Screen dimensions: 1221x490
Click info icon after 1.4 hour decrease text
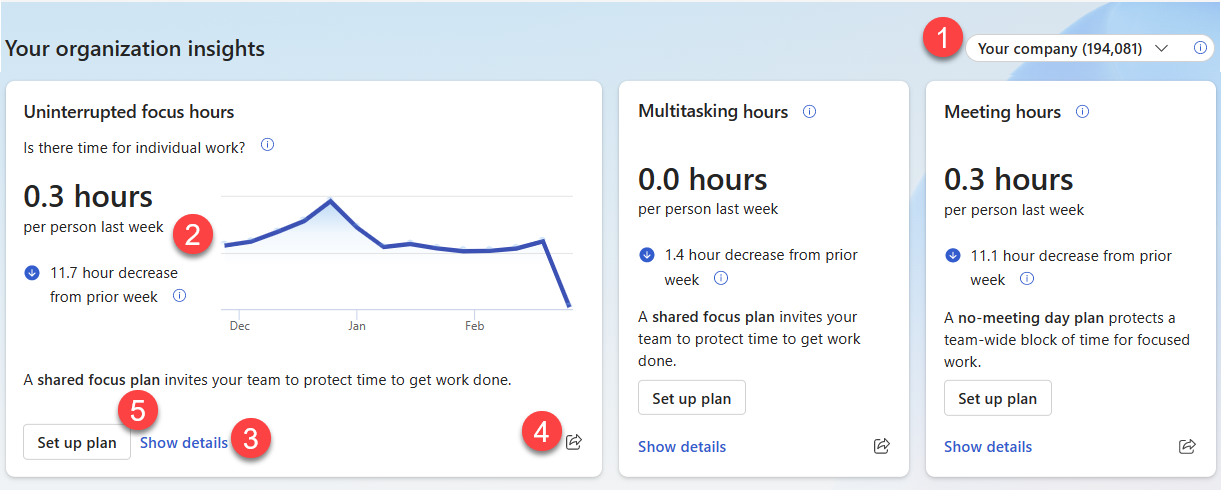pos(720,279)
